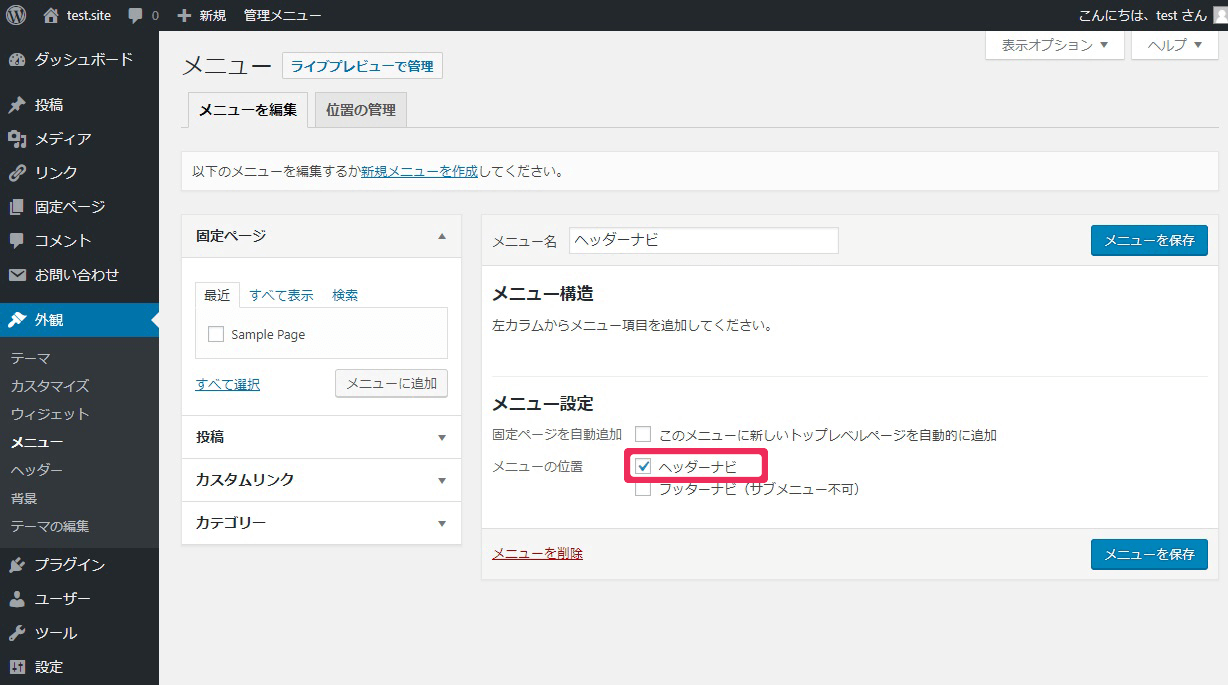
Task: Click the WordPress logo icon
Action: [x=16, y=15]
